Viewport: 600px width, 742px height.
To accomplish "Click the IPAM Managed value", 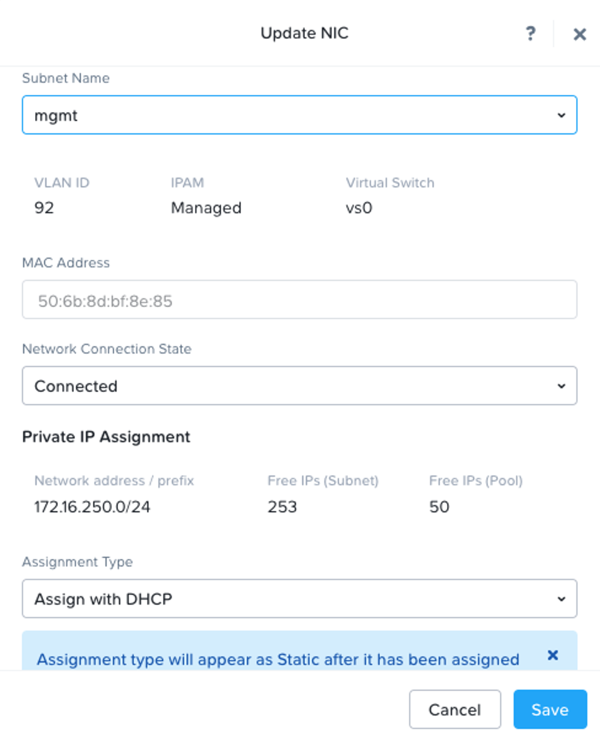I will 206,208.
